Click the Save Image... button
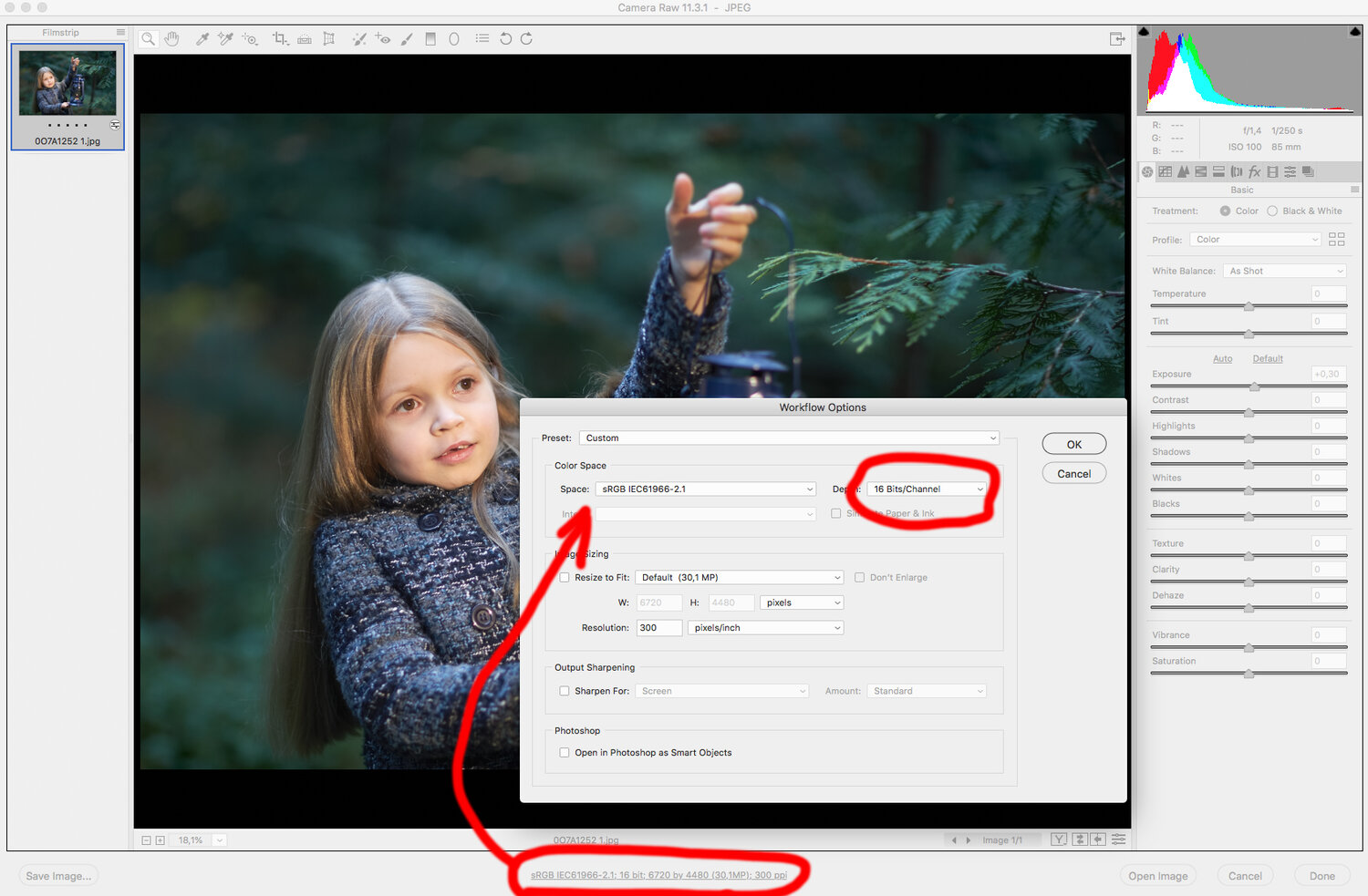The width and height of the screenshot is (1368, 896). (58, 876)
